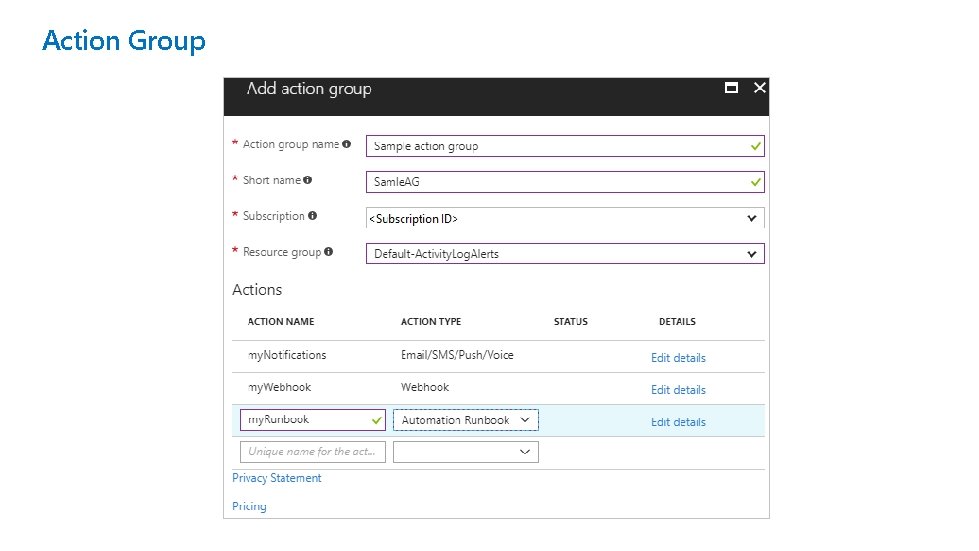Viewport: 979px width, 551px height.
Task: Open the Automation Runbook action type dropdown
Action: coord(527,421)
